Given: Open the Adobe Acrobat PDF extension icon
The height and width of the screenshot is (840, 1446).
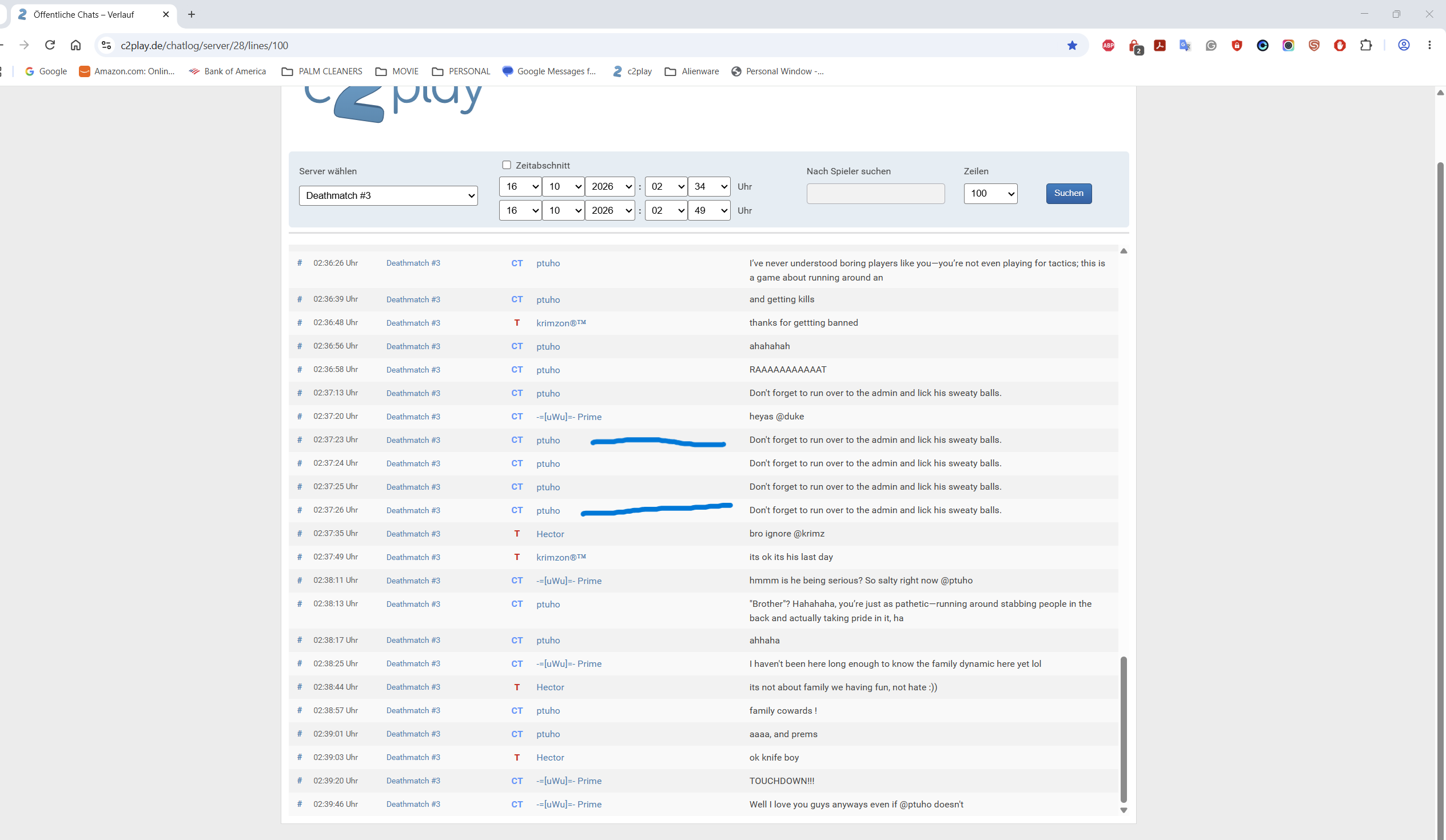Looking at the screenshot, I should [x=1160, y=45].
